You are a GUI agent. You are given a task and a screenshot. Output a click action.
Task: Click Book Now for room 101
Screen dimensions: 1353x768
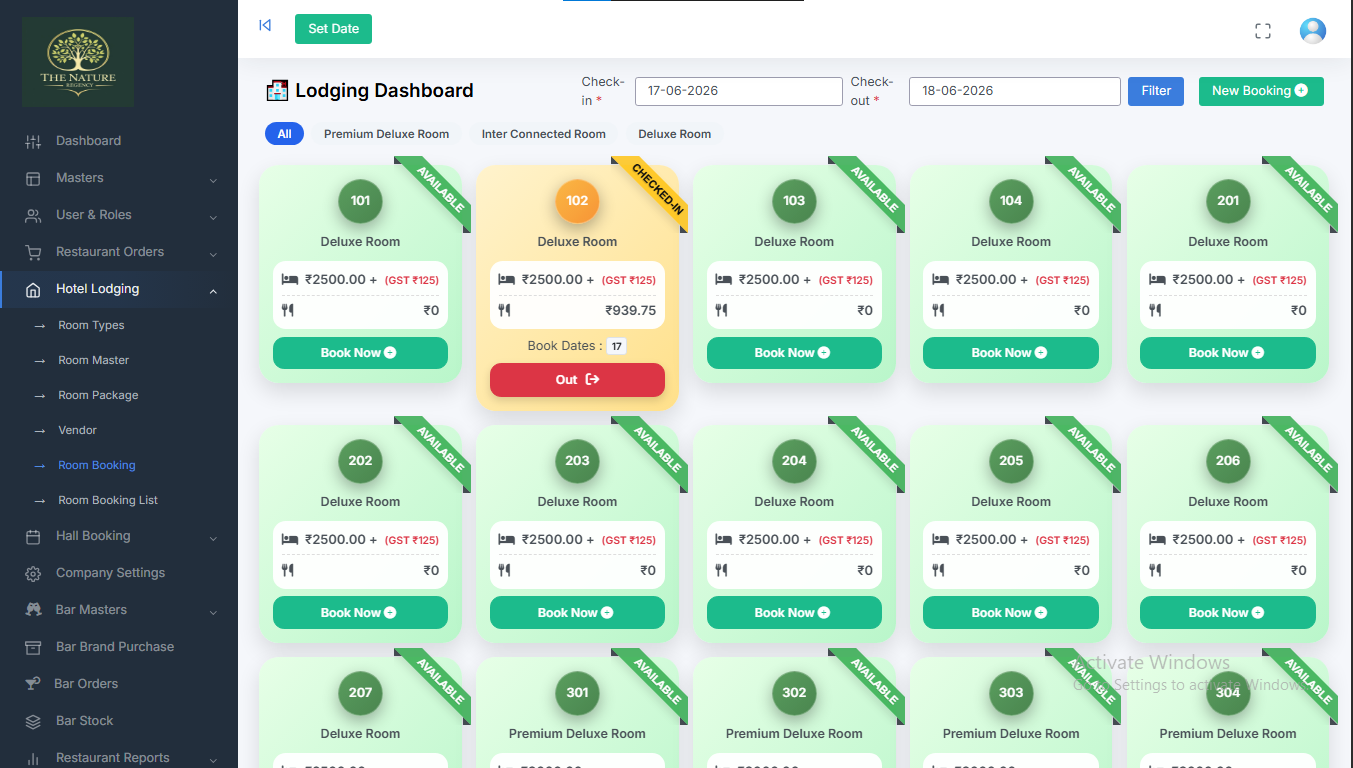point(360,353)
